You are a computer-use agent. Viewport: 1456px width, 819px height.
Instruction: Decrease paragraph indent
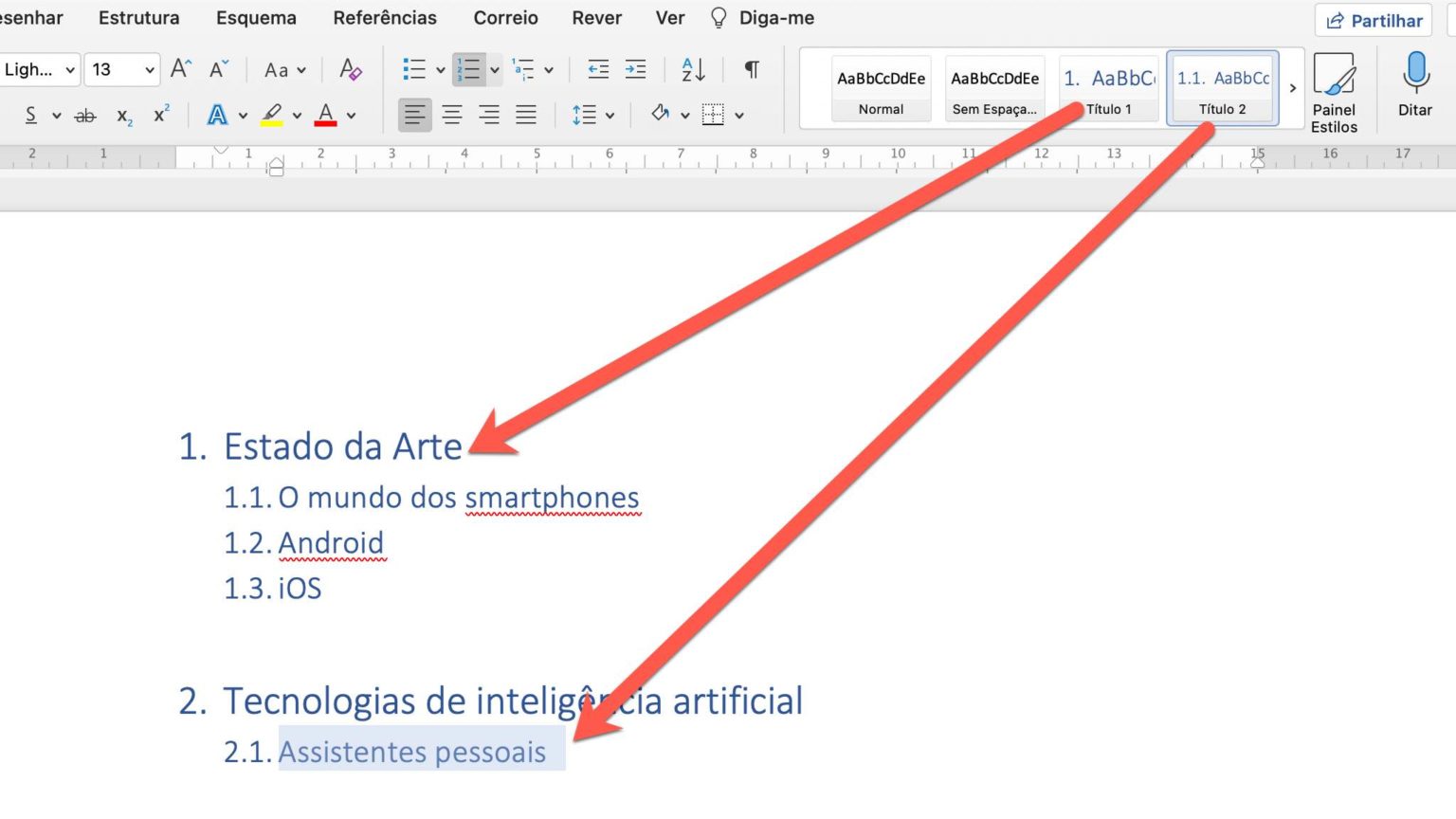pyautogui.click(x=598, y=69)
